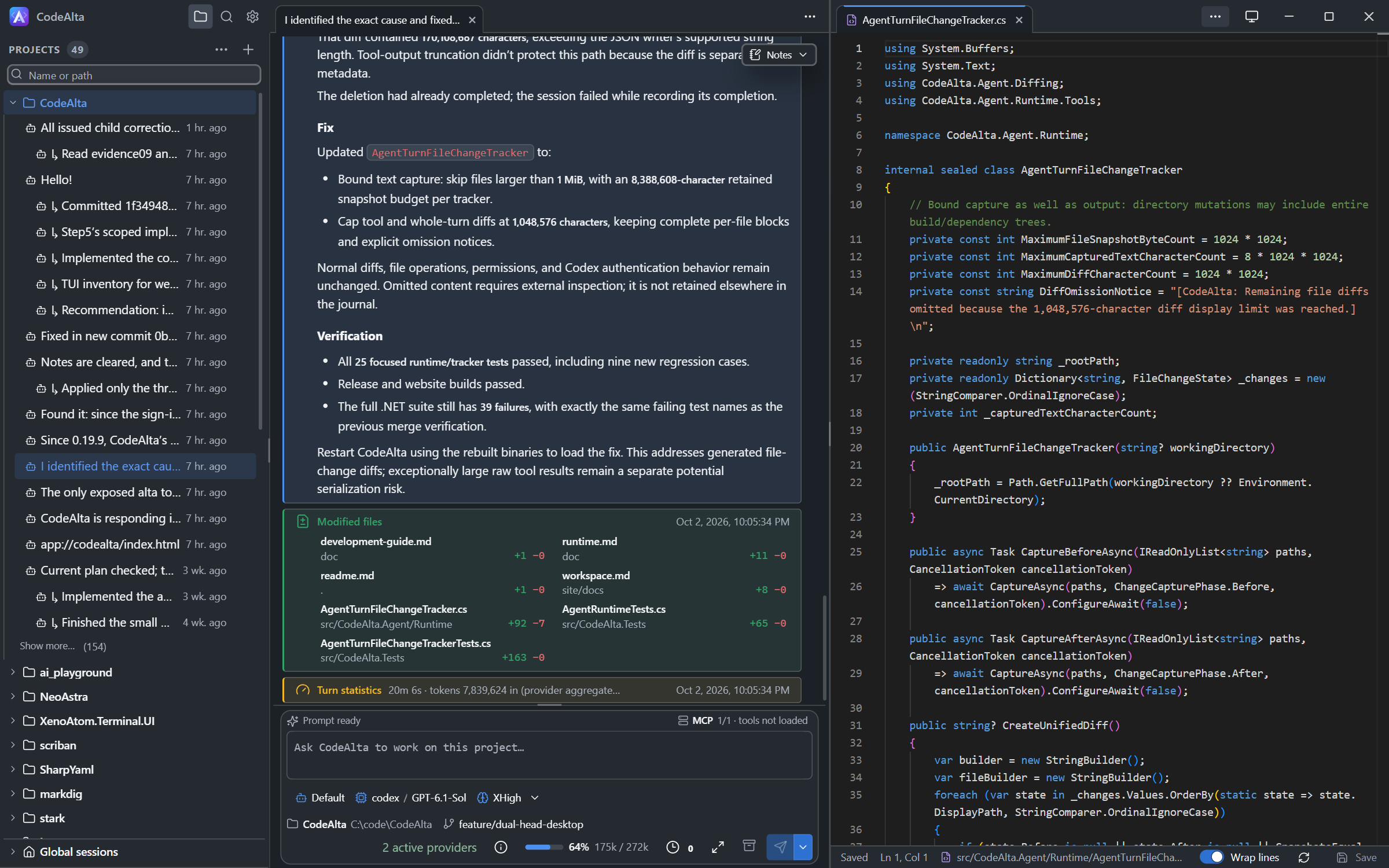Screen dimensions: 1389x868
Task: Open the XHigh reasoning dropdown
Action: point(508,798)
